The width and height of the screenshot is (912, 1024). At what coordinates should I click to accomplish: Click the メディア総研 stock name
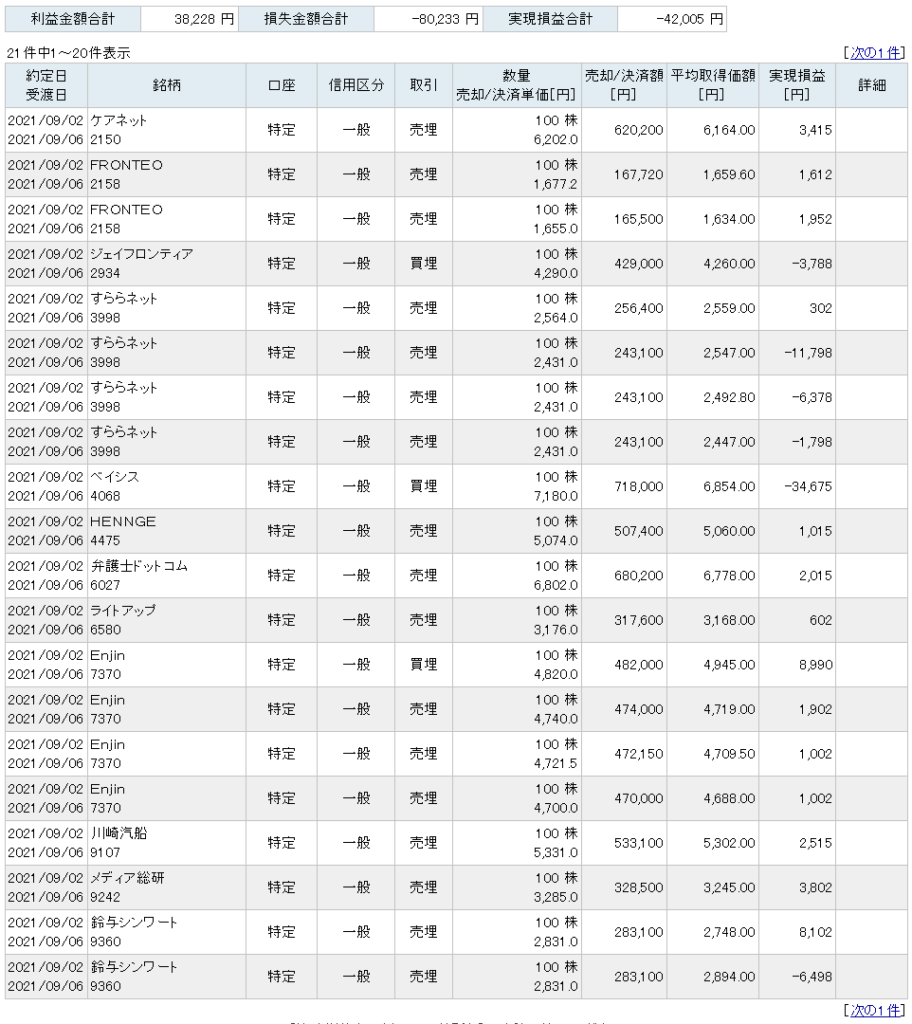tap(127, 878)
